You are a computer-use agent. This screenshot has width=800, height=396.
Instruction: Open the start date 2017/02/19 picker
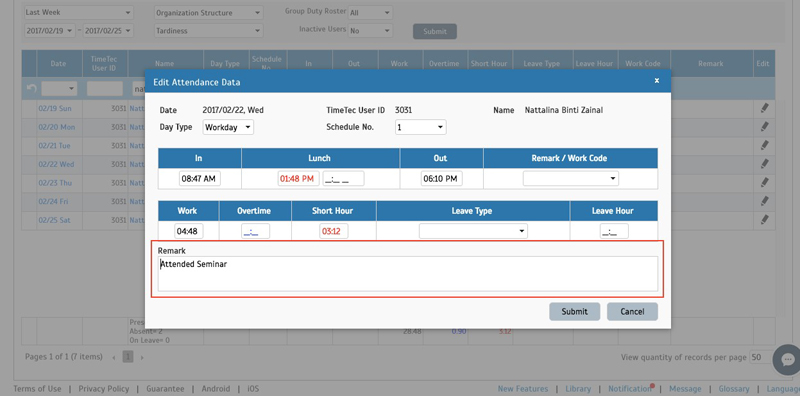(49, 31)
